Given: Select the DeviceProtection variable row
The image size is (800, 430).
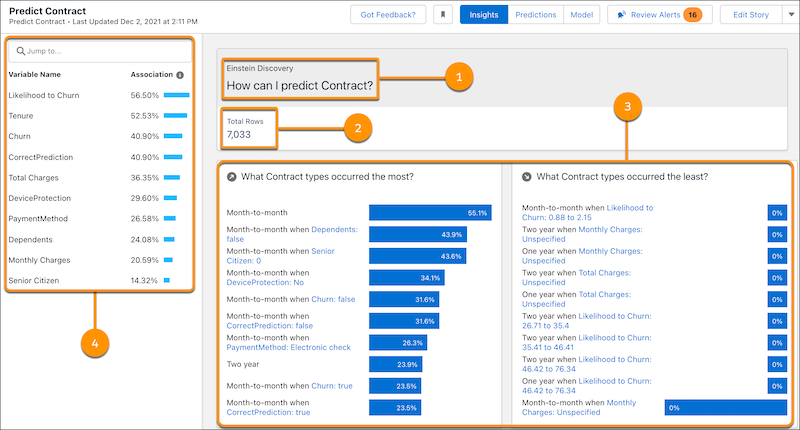Looking at the screenshot, I should [98, 198].
